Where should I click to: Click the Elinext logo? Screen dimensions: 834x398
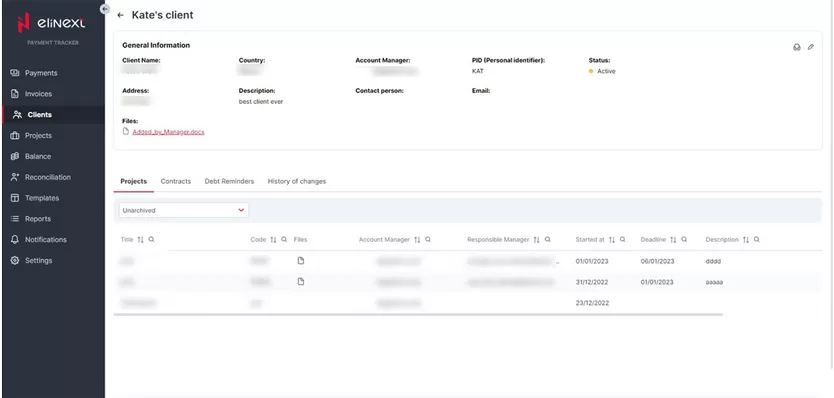[x=51, y=23]
